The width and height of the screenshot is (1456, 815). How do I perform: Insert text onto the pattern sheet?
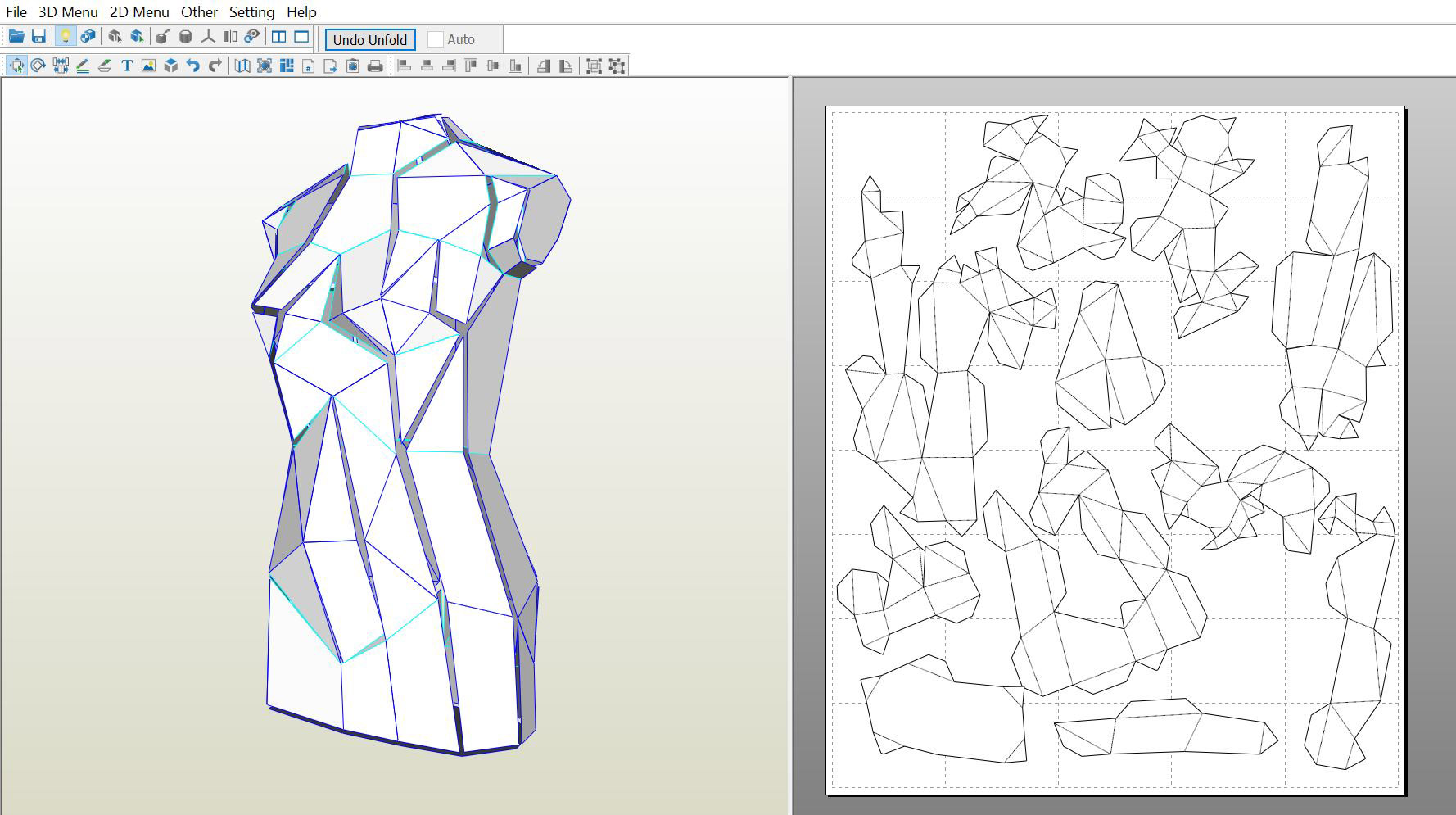point(126,66)
